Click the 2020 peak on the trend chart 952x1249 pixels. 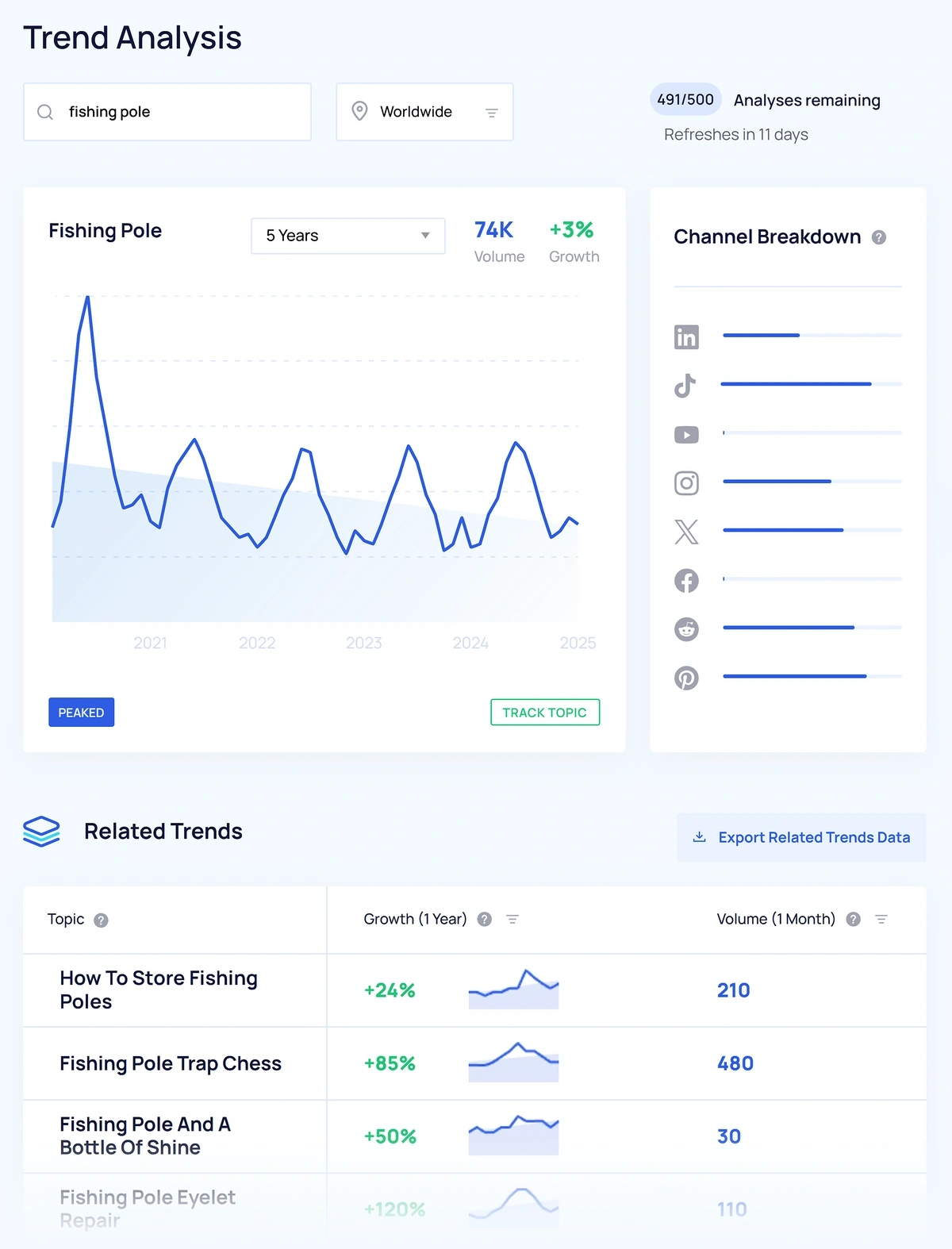click(87, 298)
